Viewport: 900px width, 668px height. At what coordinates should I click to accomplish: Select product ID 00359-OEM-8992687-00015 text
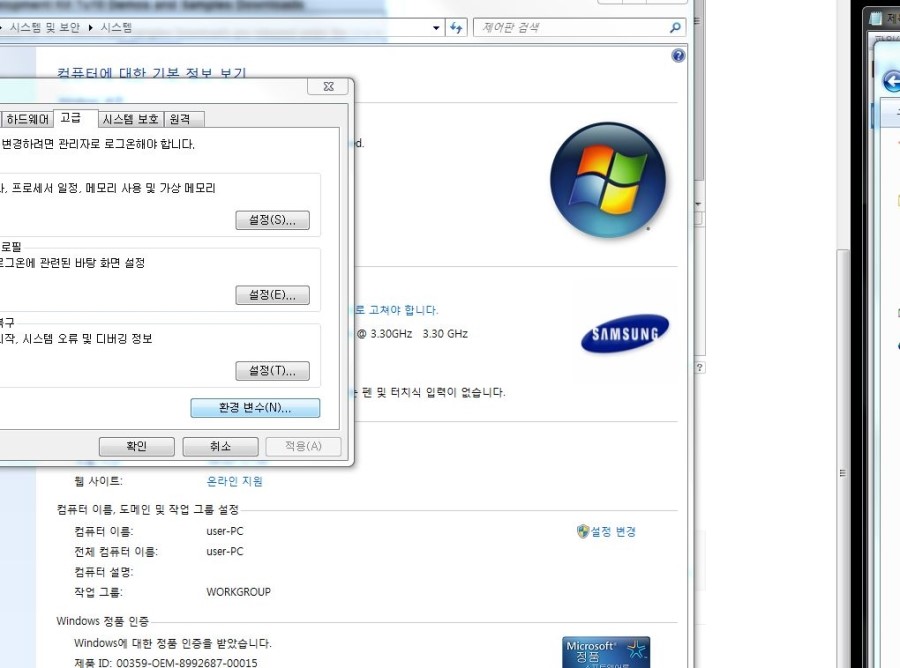tap(187, 663)
